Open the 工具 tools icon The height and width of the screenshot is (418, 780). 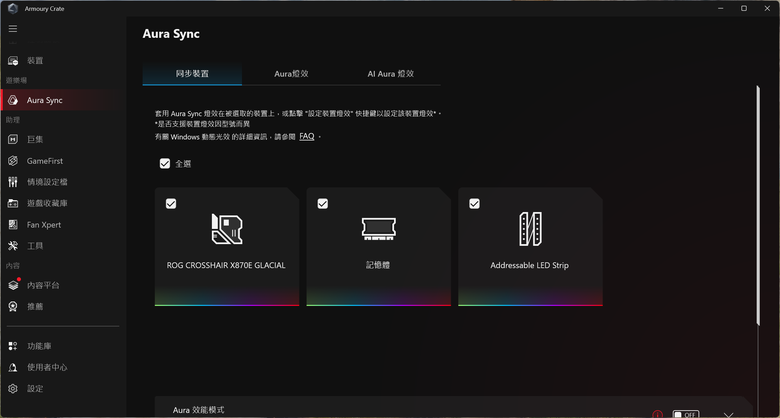[x=13, y=246]
